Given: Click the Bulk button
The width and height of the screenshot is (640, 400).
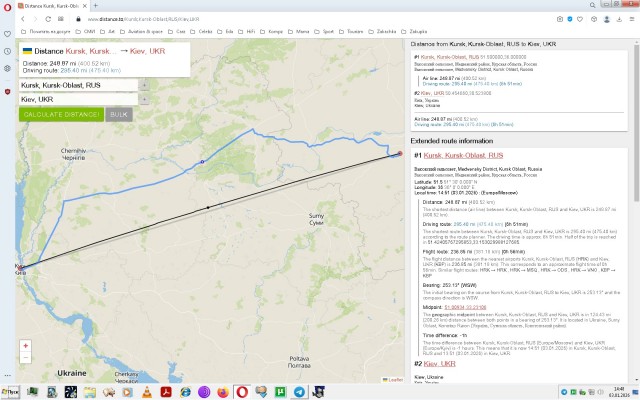Looking at the screenshot, I should point(119,114).
